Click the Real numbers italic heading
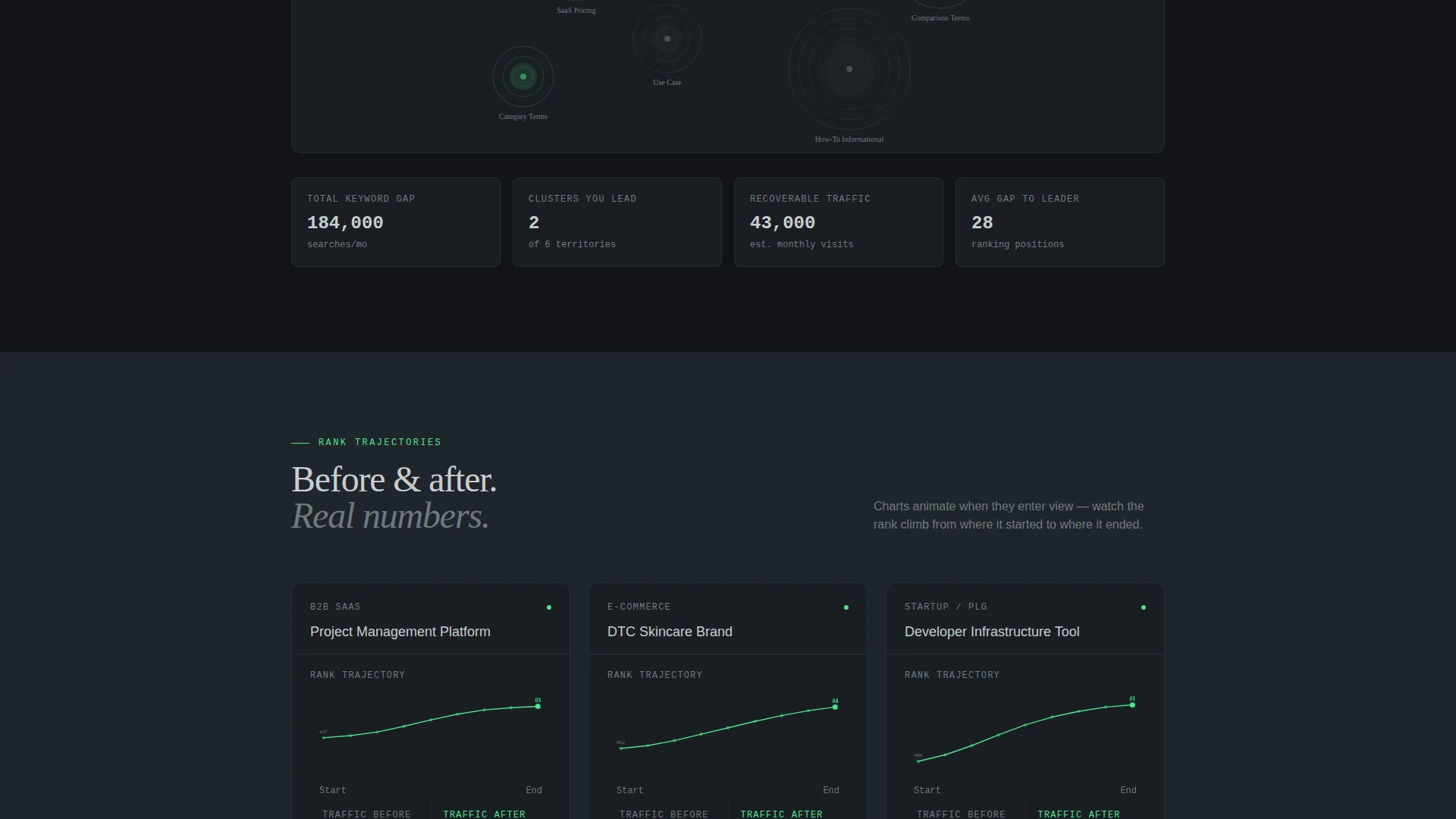Image resolution: width=1456 pixels, height=819 pixels. click(x=391, y=516)
